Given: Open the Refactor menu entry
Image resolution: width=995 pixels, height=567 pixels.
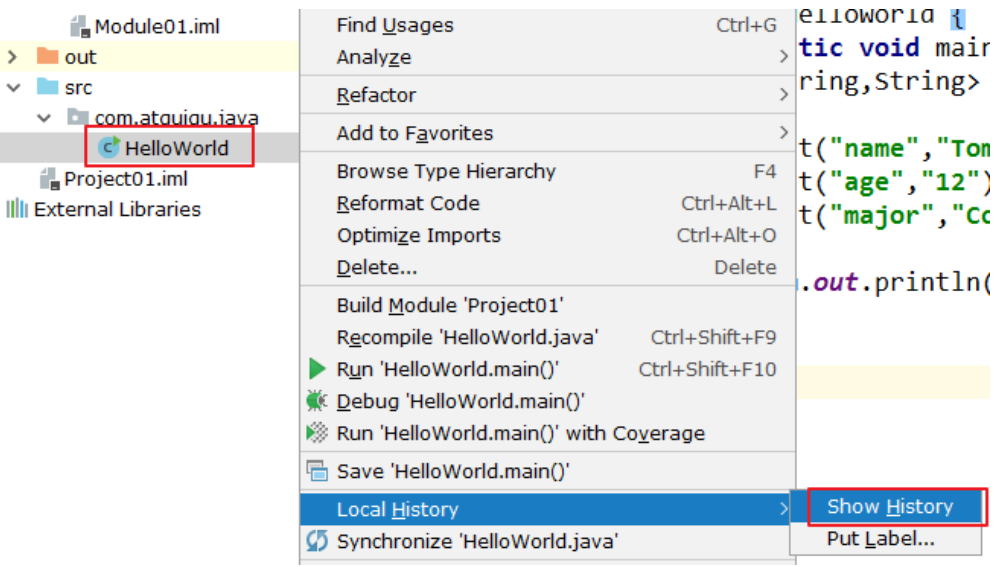Looking at the screenshot, I should pos(548,95).
